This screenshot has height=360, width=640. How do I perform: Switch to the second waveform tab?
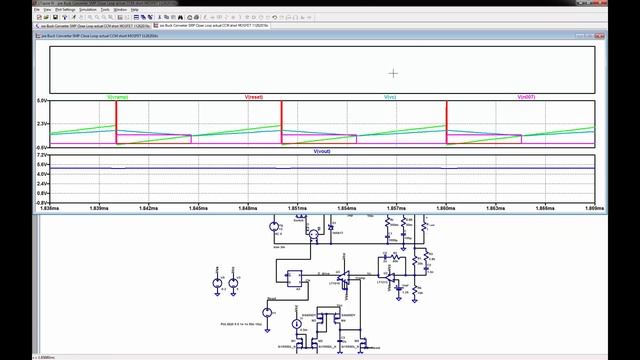211,26
